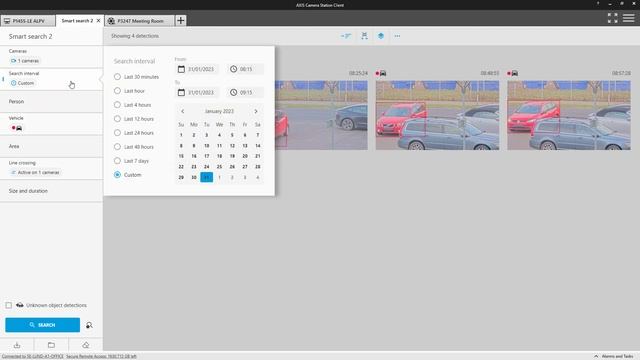Open the Cameras filter section
The image size is (640, 360).
click(x=51, y=56)
